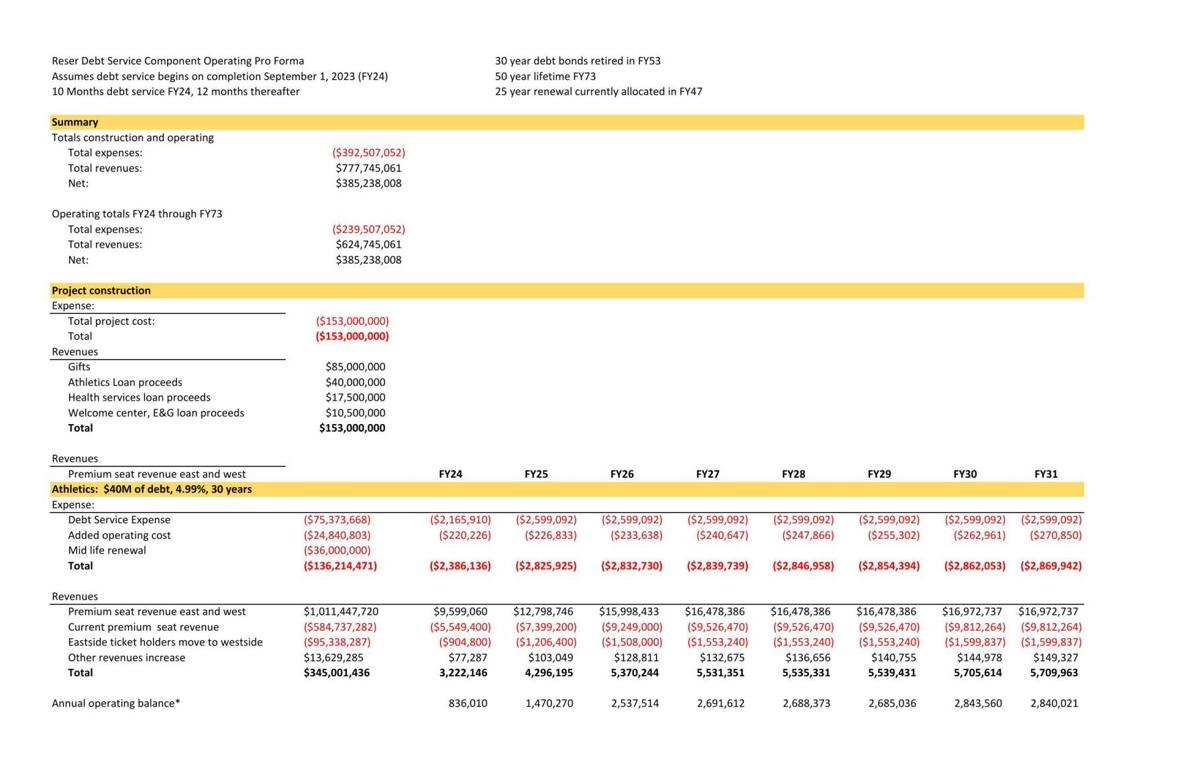This screenshot has height=777, width=1200.
Task: Click the Total expenses value ($392,507,052)
Action: point(367,152)
